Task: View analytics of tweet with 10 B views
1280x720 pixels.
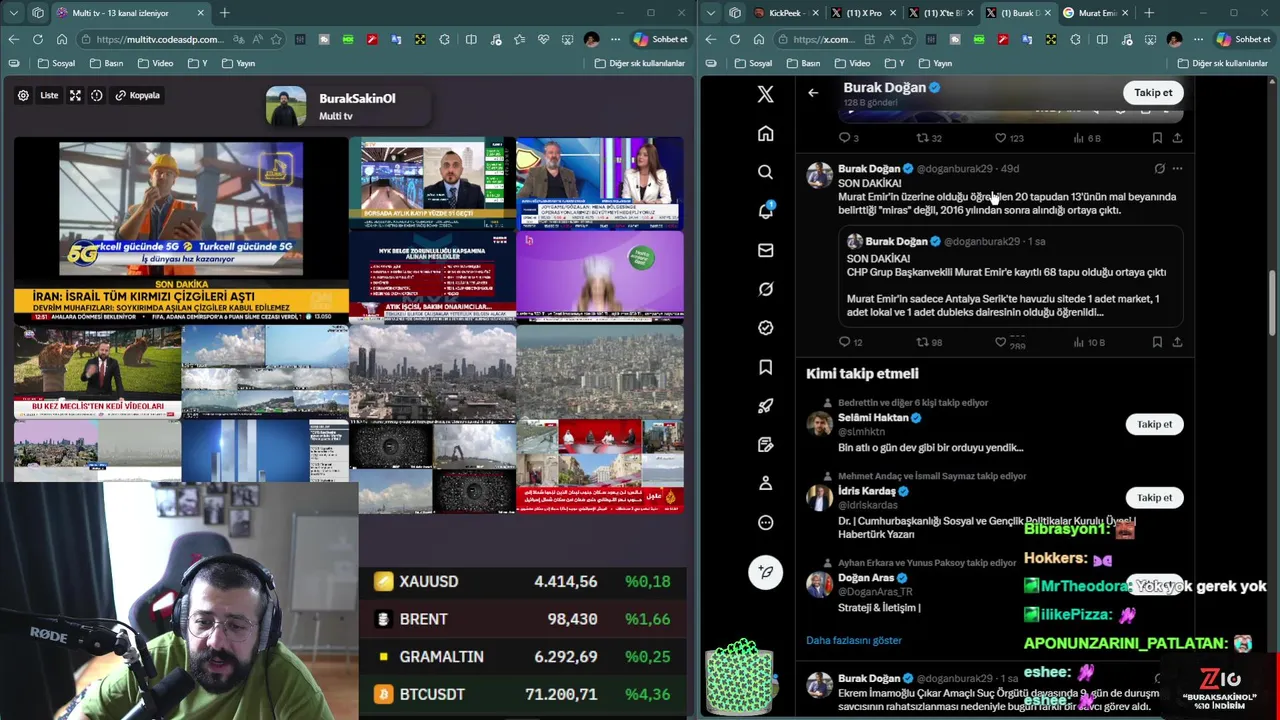Action: 1089,342
